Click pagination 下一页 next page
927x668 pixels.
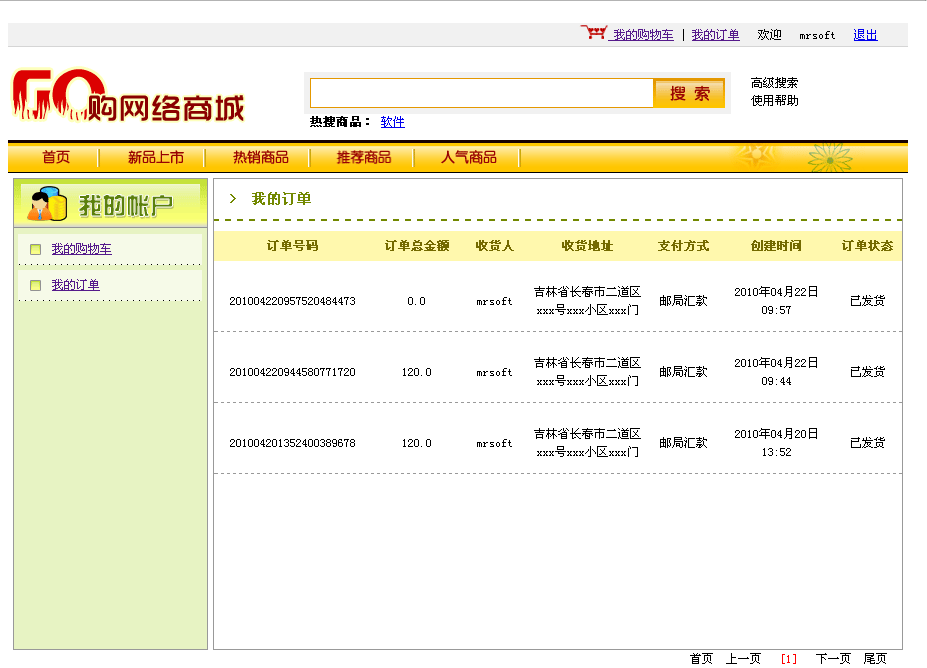(x=834, y=659)
